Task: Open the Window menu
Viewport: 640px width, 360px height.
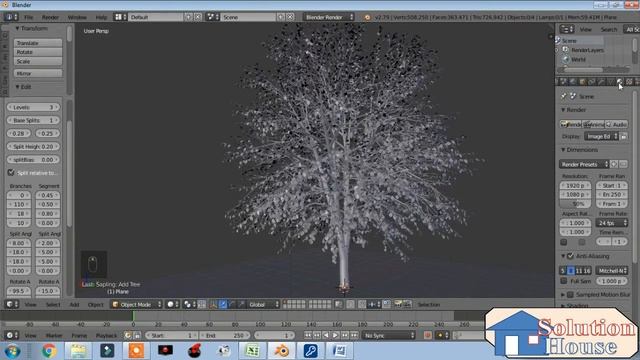Action: (x=77, y=17)
